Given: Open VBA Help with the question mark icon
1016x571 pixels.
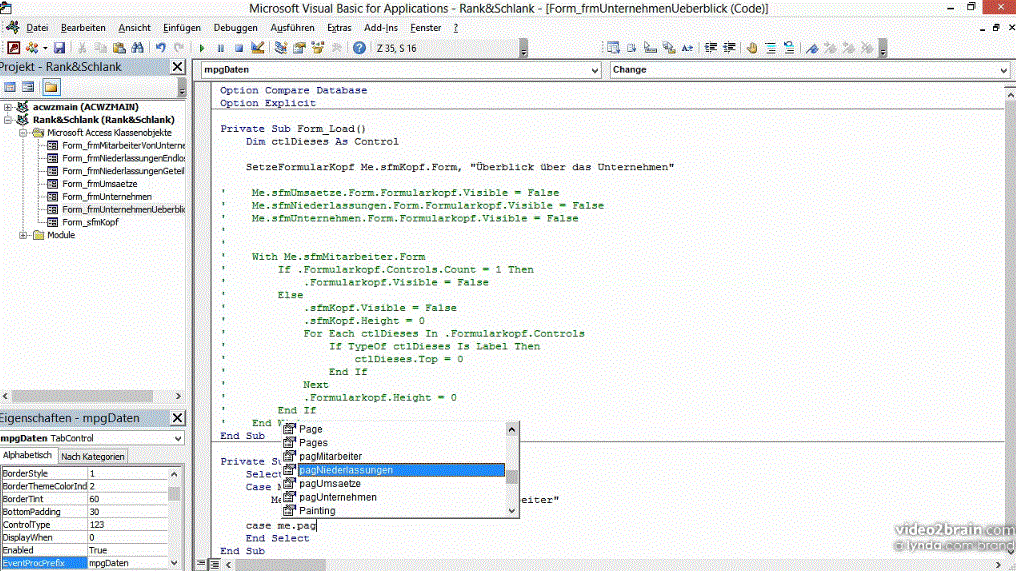Looking at the screenshot, I should [x=359, y=48].
